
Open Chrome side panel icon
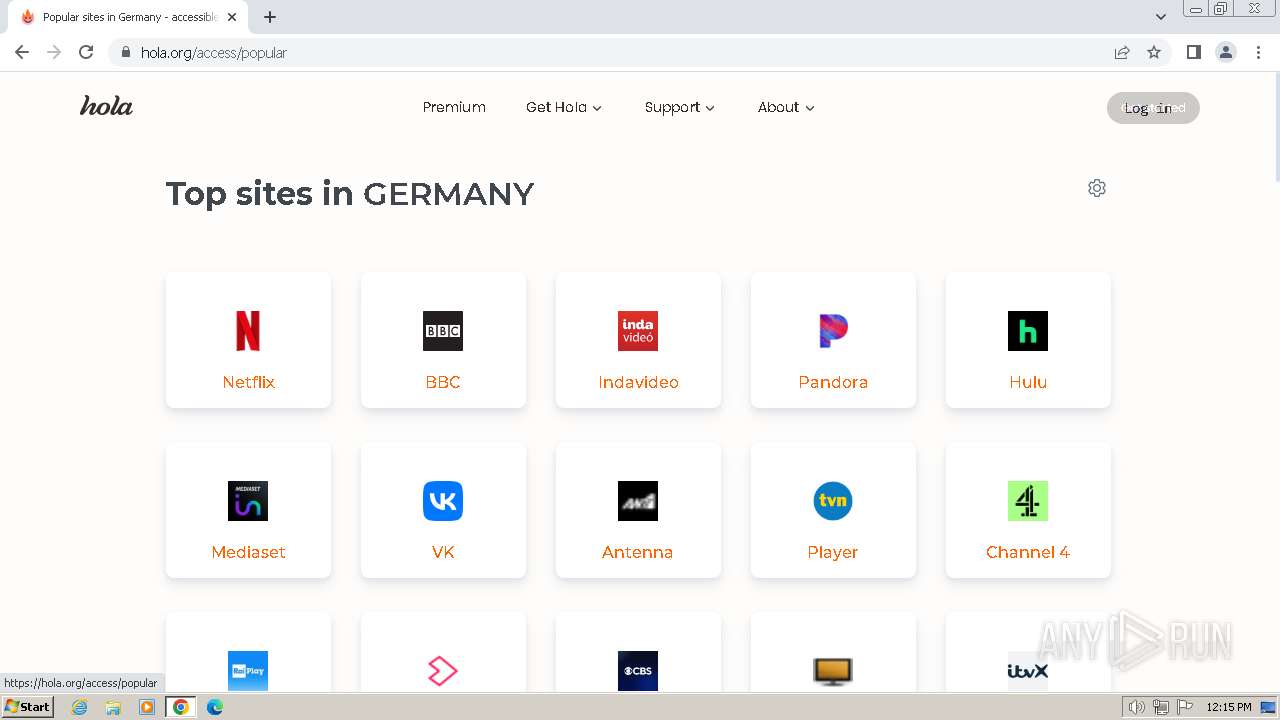click(1193, 52)
